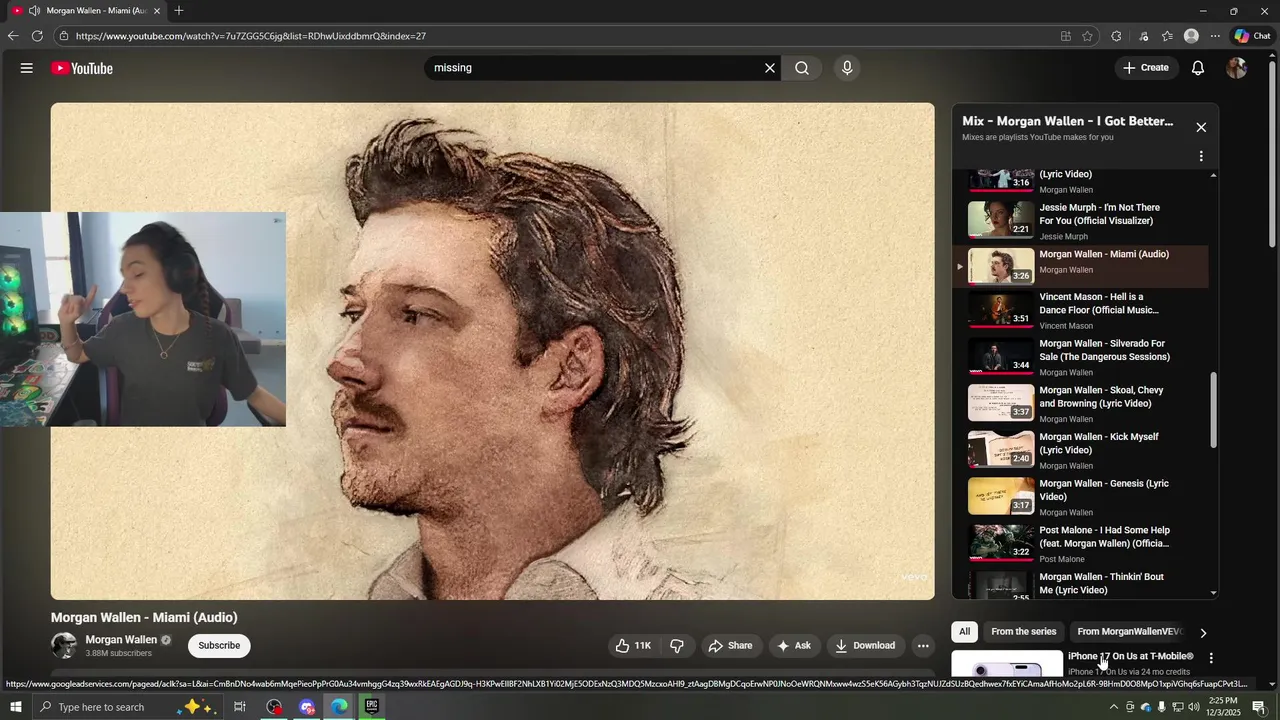Select the 'All' filter chip
This screenshot has height=720, width=1280.
[x=964, y=632]
